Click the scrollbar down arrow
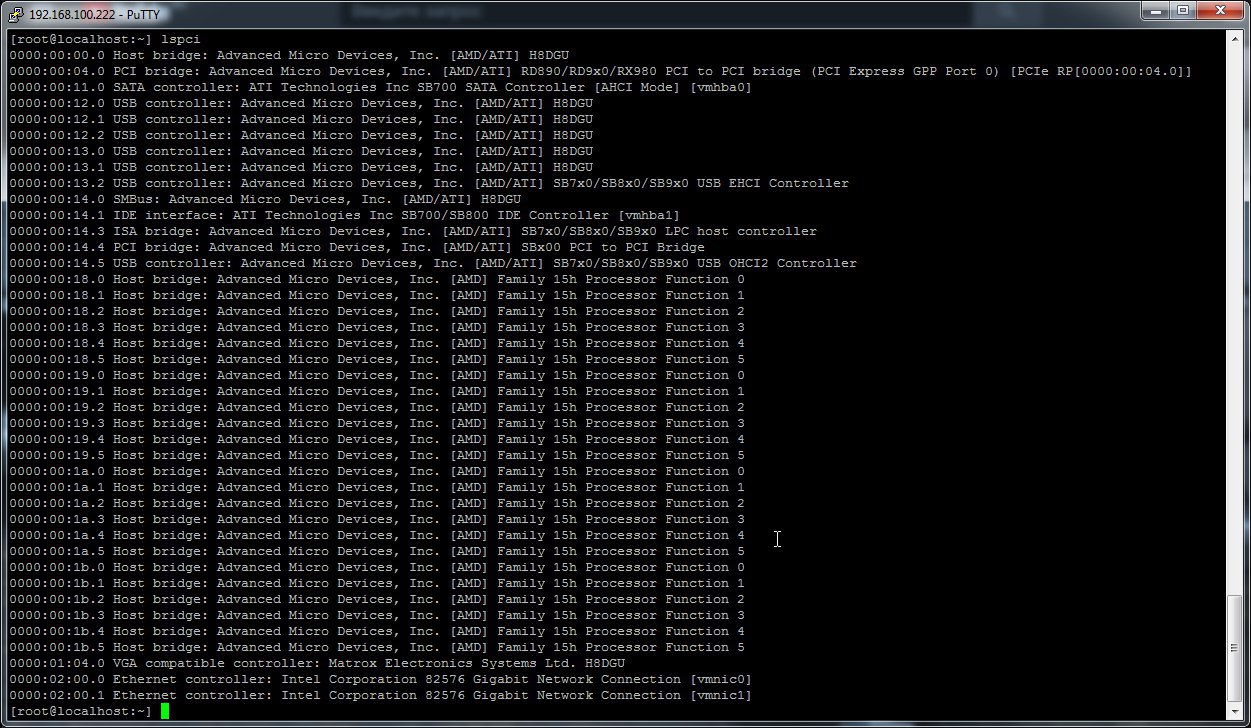This screenshot has width=1251, height=728. coord(1234,711)
